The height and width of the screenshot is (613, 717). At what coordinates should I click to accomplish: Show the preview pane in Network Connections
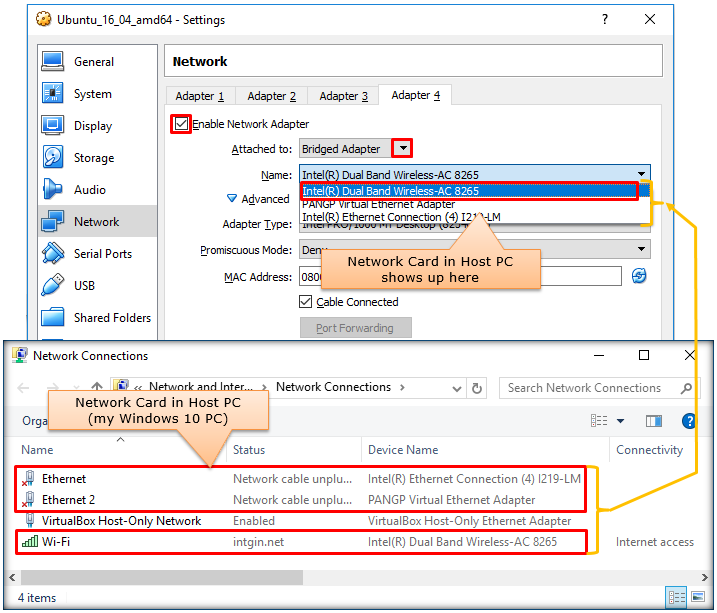653,421
